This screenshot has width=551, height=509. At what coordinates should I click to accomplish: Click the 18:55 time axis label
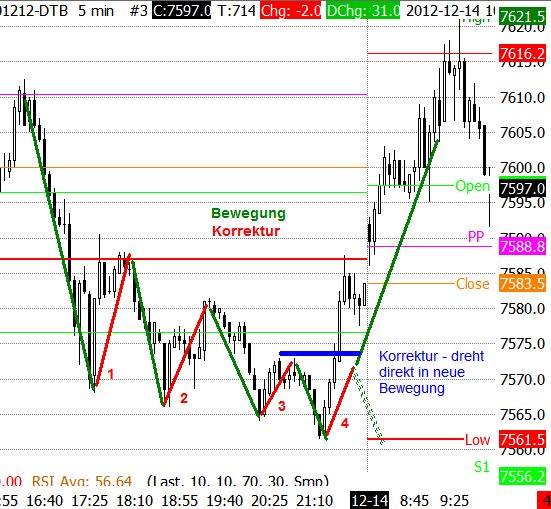pos(180,501)
